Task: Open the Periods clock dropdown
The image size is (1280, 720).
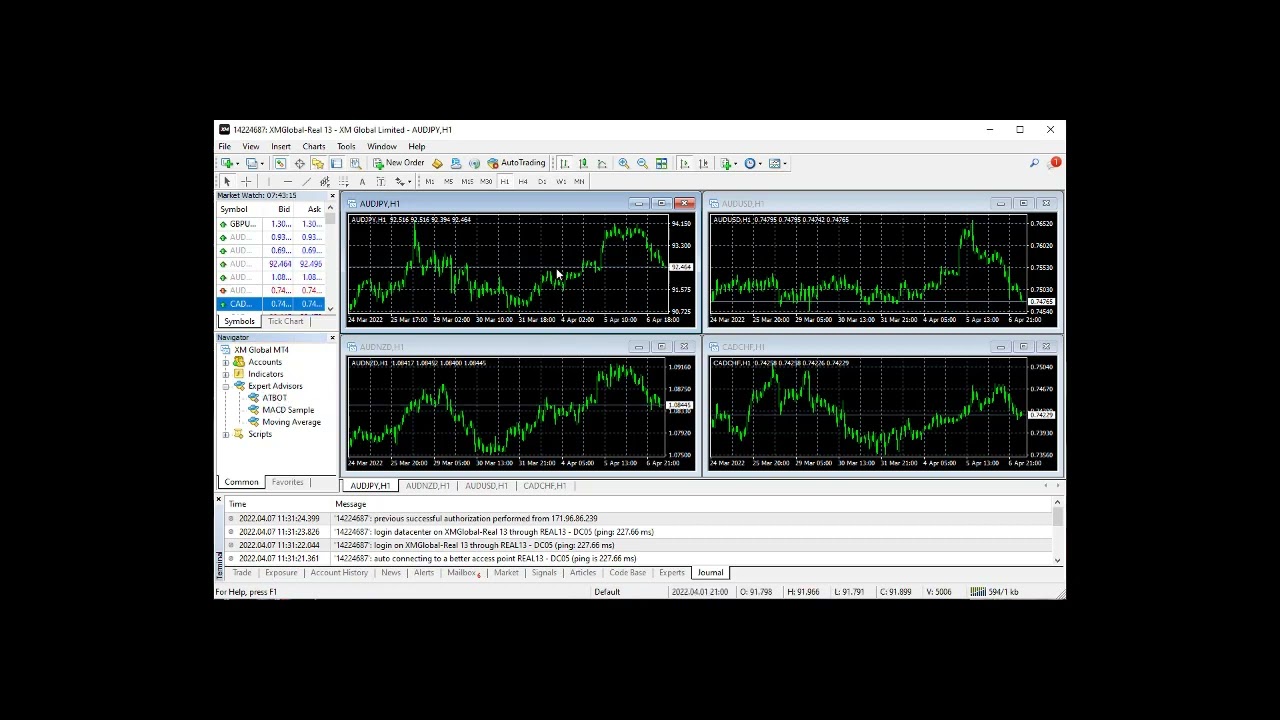Action: (x=754, y=163)
